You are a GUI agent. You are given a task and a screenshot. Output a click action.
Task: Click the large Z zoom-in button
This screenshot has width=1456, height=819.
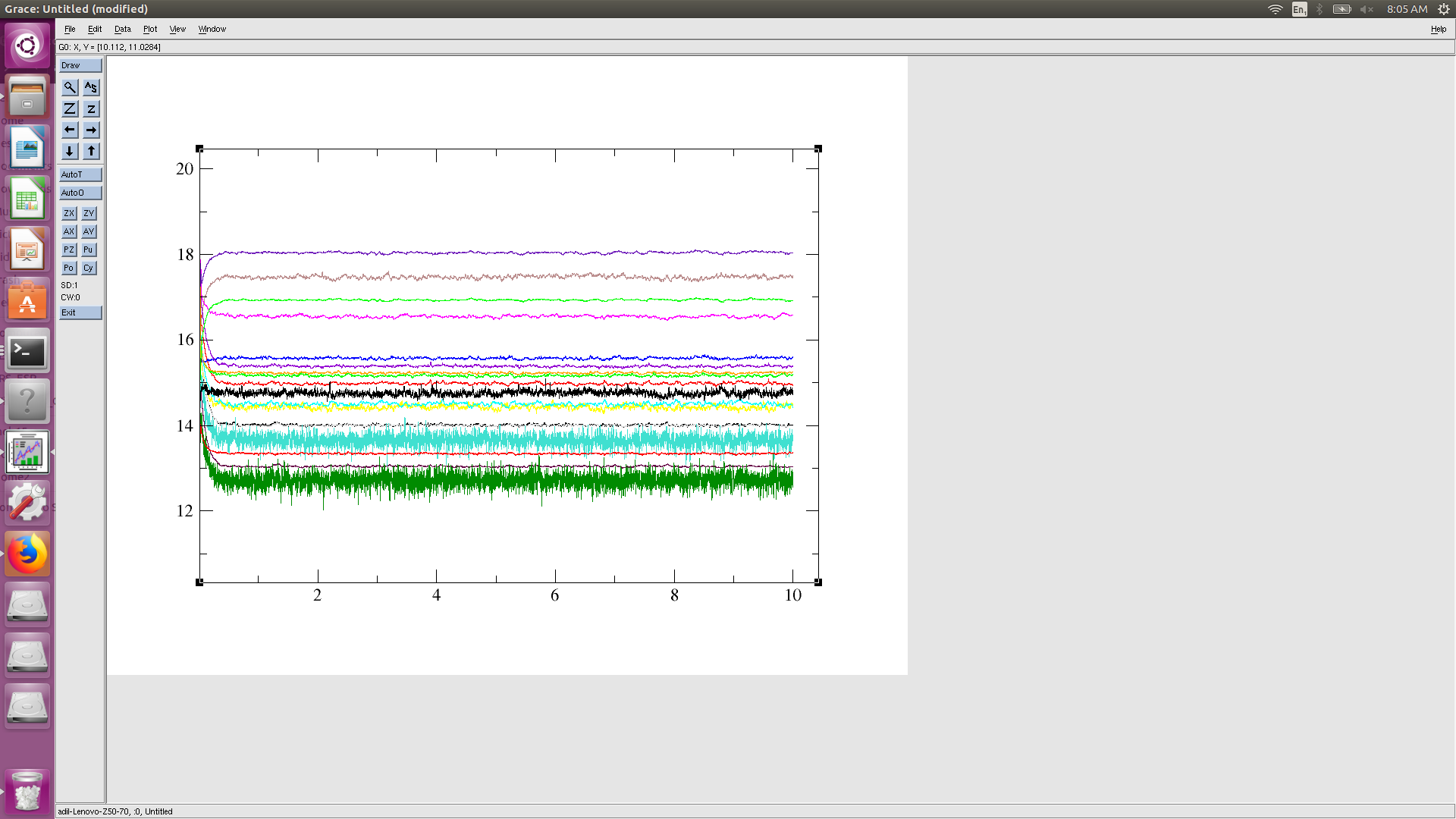coord(69,108)
